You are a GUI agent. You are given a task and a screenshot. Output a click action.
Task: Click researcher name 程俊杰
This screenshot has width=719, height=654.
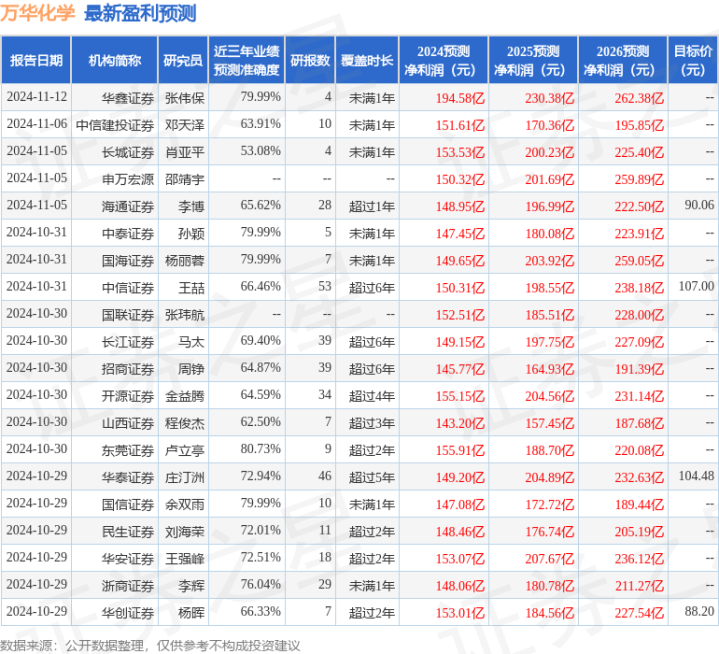pyautogui.click(x=184, y=423)
